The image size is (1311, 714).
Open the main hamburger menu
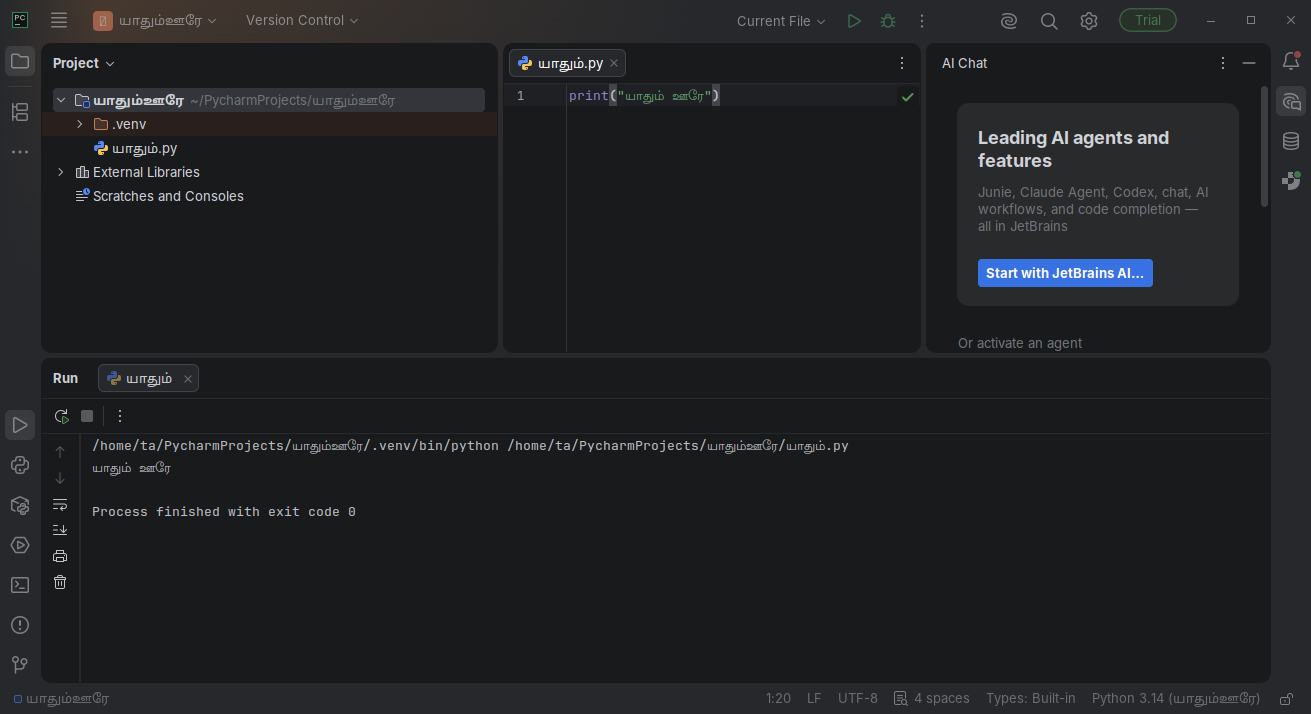59,20
